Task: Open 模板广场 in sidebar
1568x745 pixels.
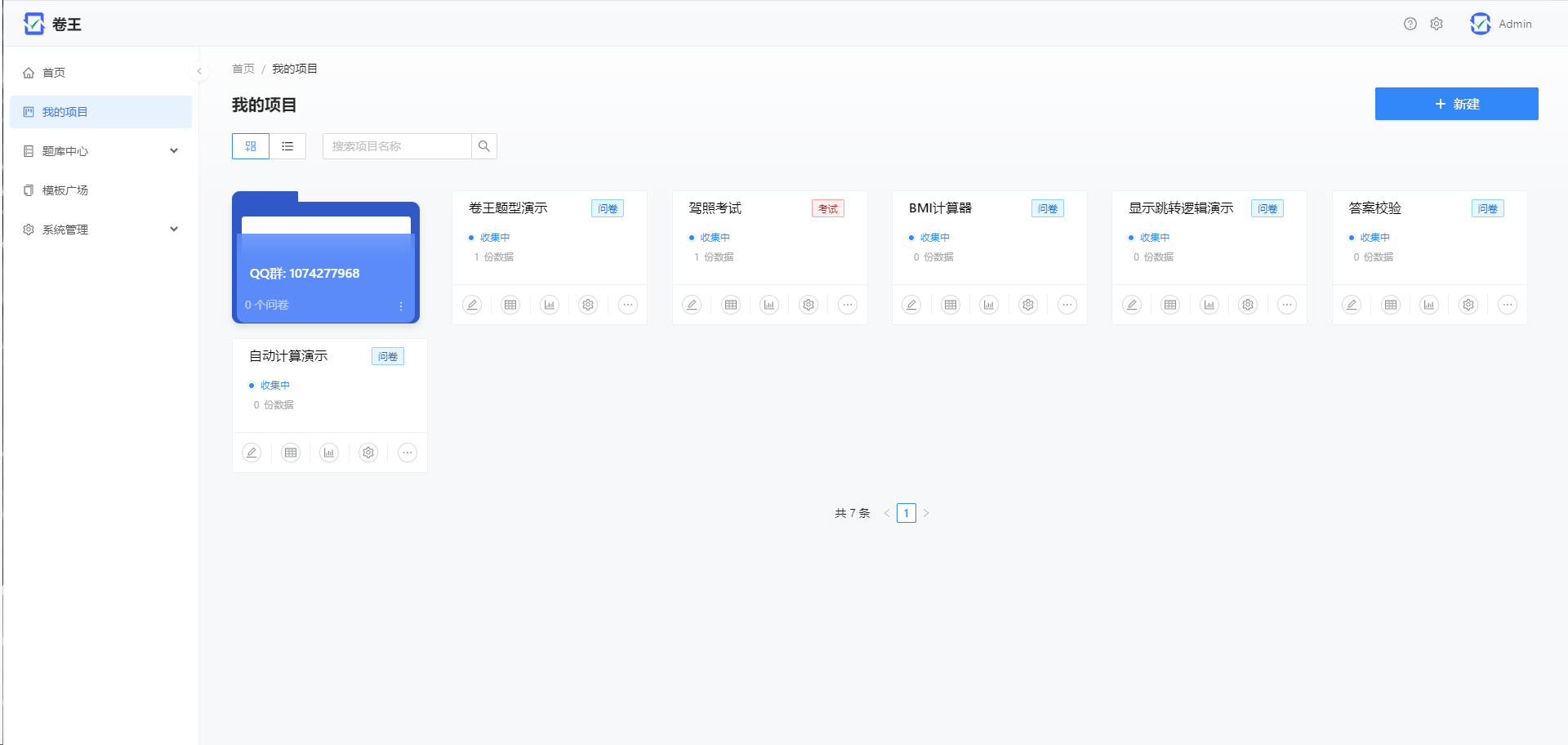Action: point(101,190)
